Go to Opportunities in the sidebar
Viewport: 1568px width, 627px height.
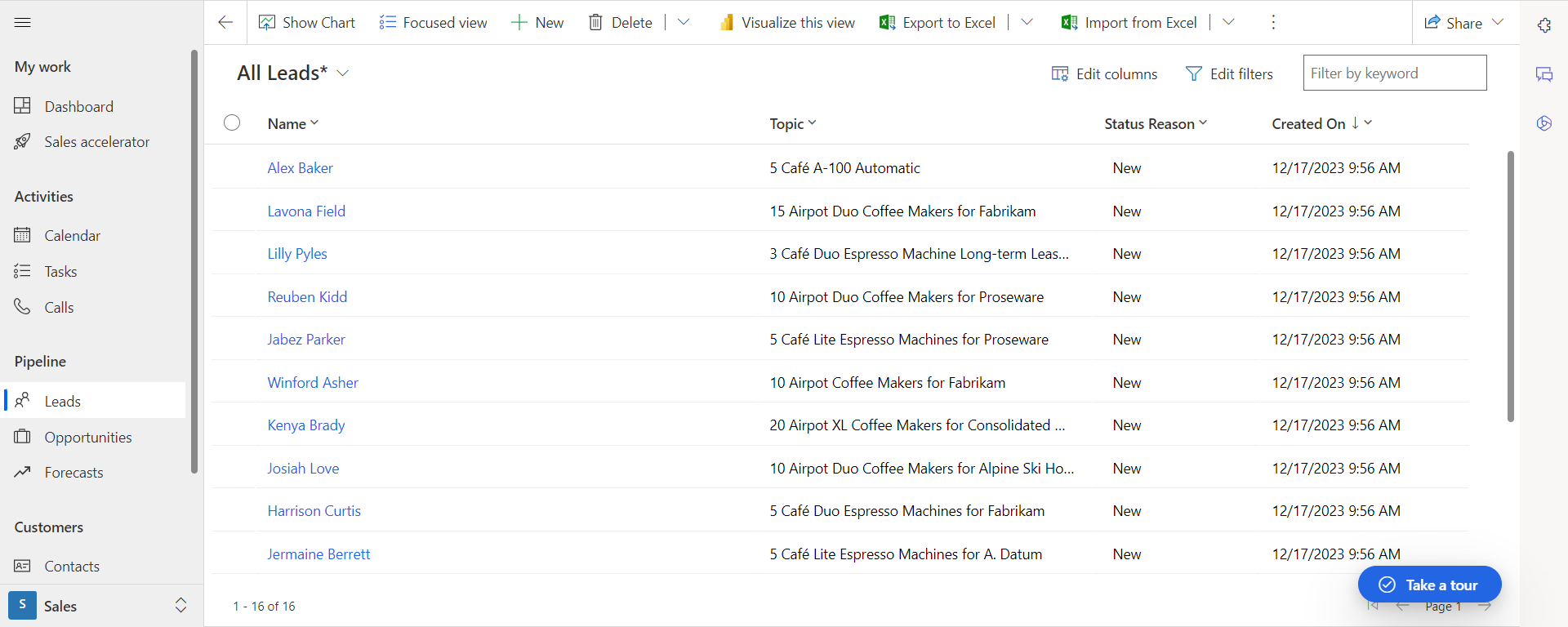[88, 437]
